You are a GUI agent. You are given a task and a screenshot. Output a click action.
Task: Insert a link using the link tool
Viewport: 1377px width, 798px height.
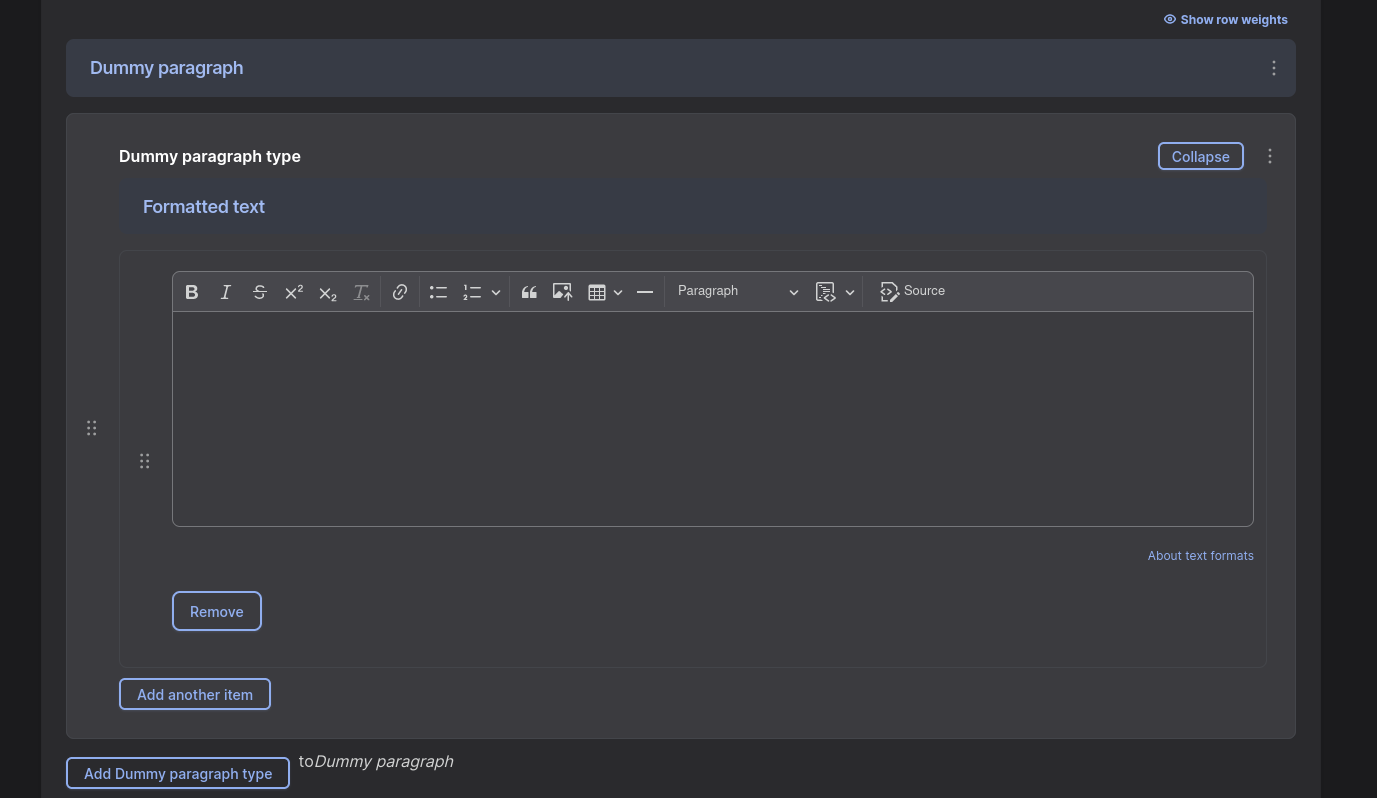[399, 291]
